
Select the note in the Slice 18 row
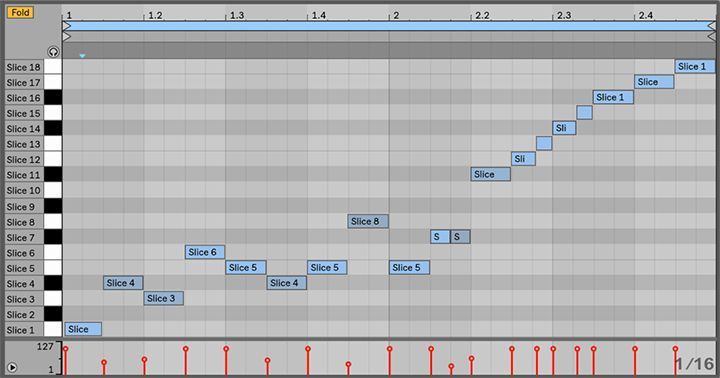click(695, 67)
